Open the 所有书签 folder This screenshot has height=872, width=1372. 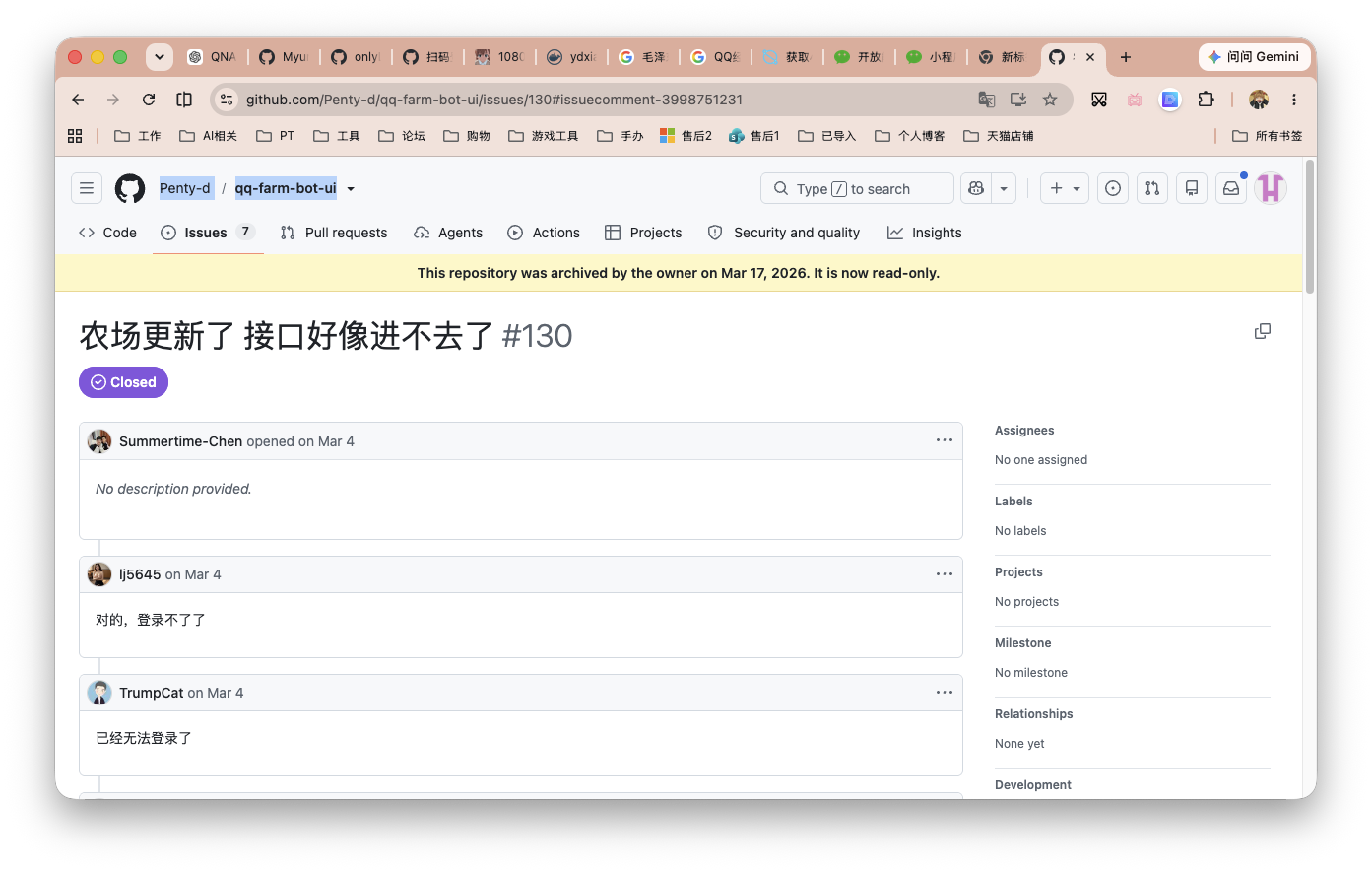pyautogui.click(x=1268, y=136)
